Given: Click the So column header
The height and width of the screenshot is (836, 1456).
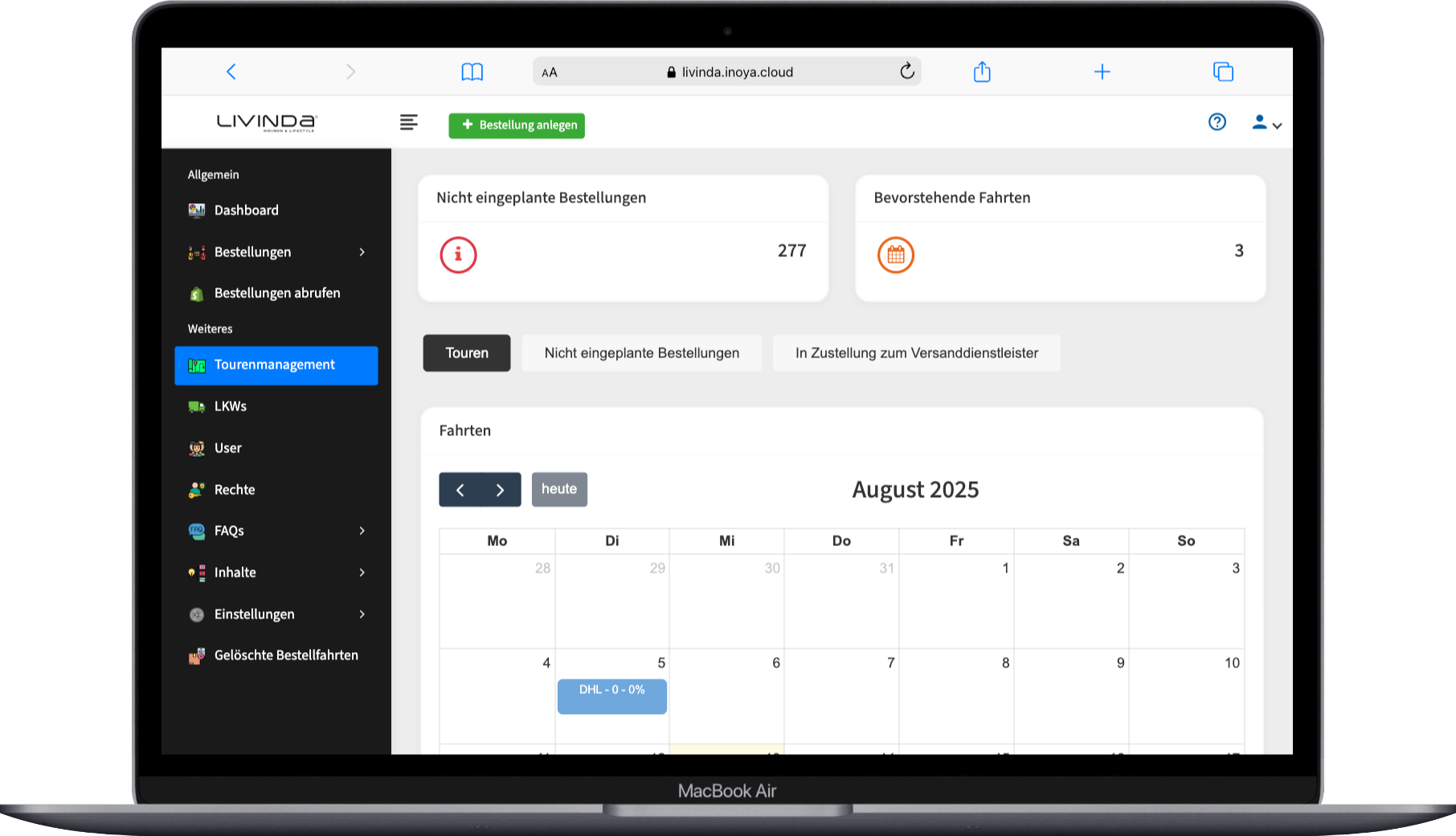Looking at the screenshot, I should [x=1186, y=541].
